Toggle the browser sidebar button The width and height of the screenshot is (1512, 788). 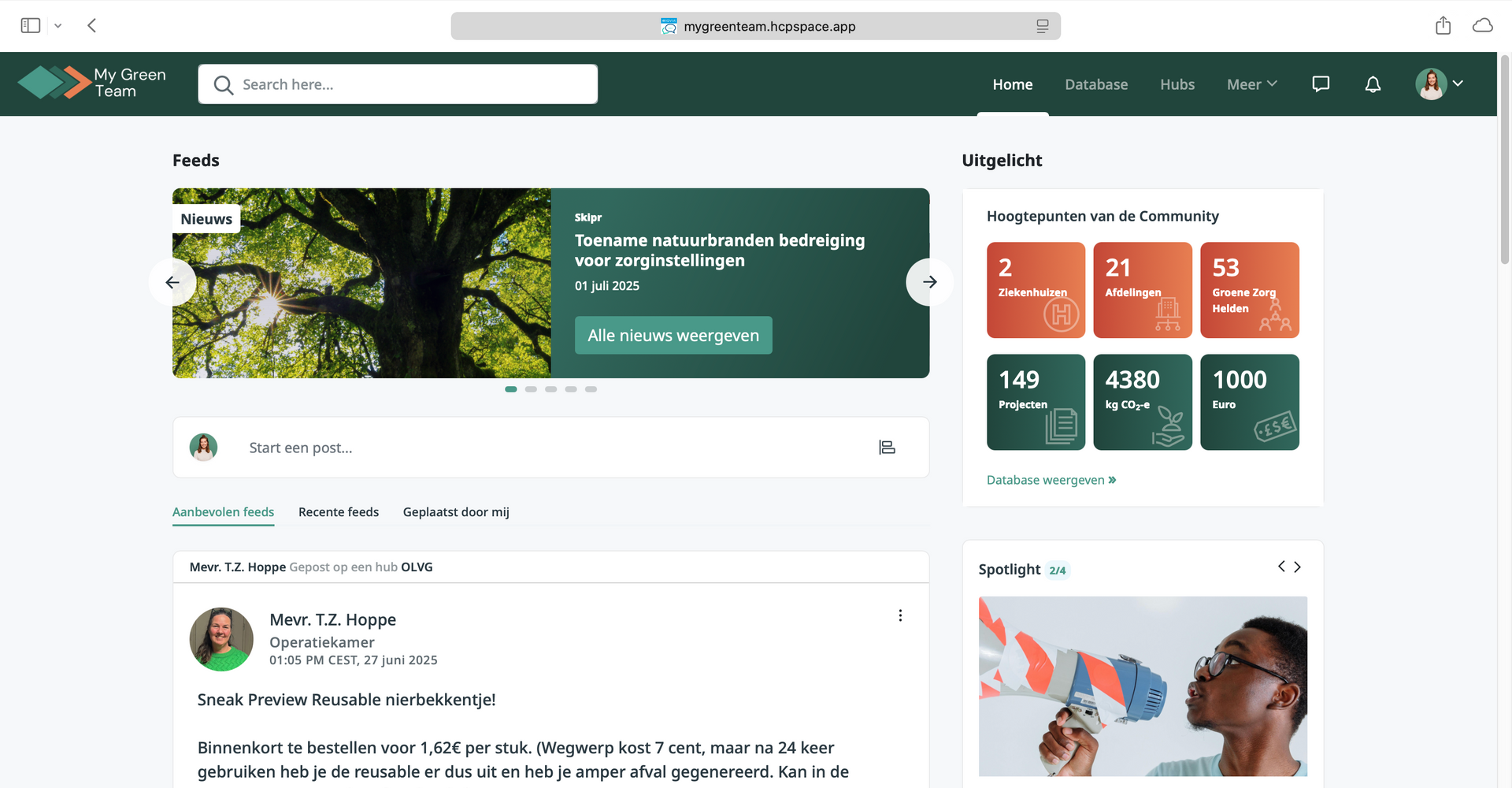pyautogui.click(x=31, y=26)
